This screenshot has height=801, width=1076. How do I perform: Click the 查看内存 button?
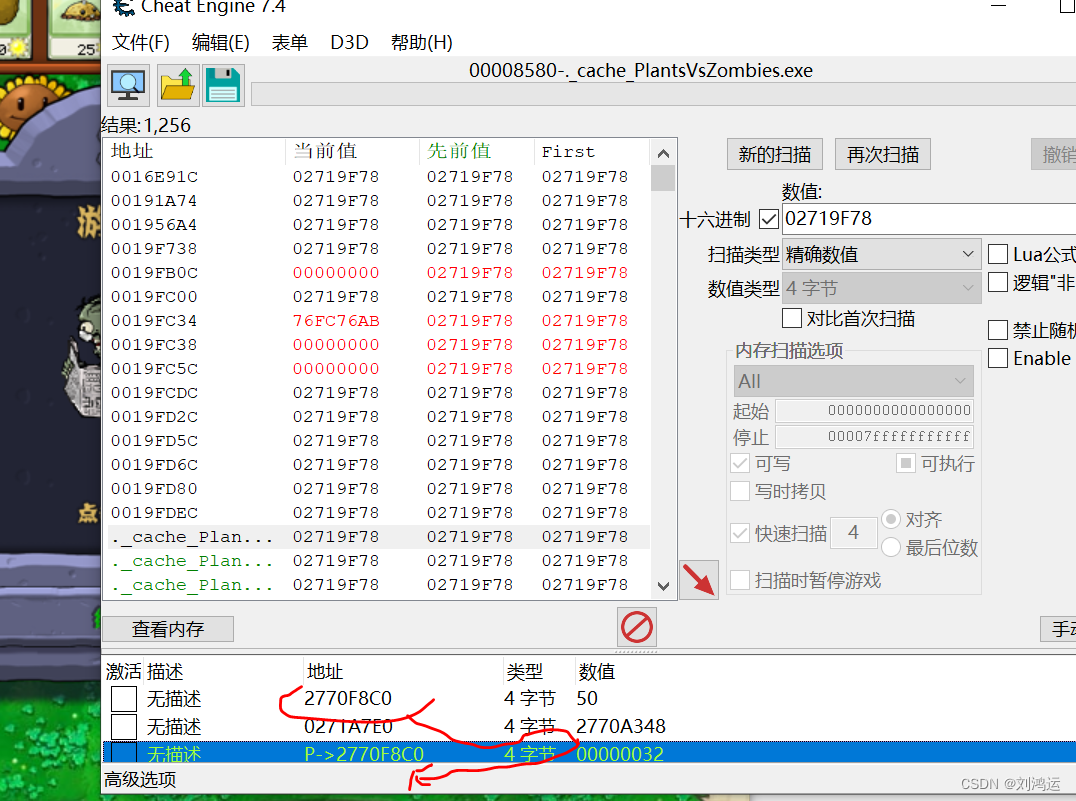coord(168,629)
